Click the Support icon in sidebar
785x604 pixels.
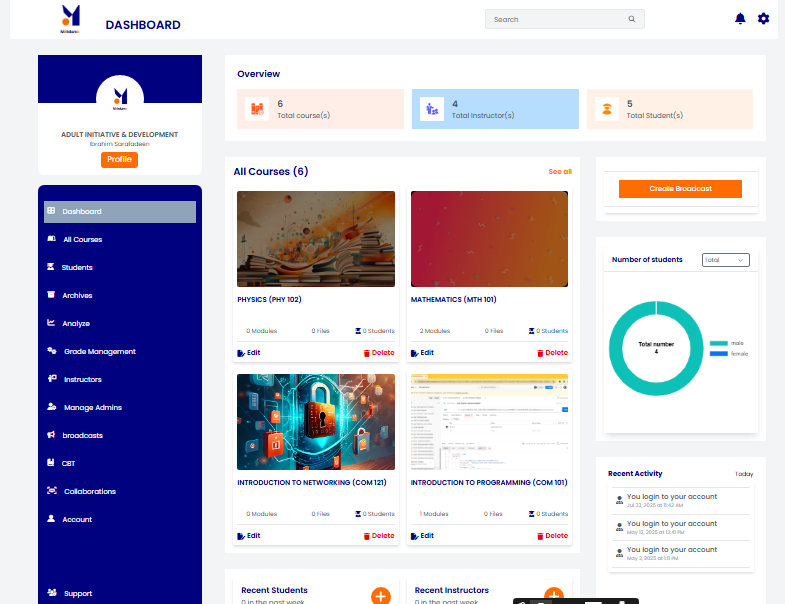pos(52,593)
